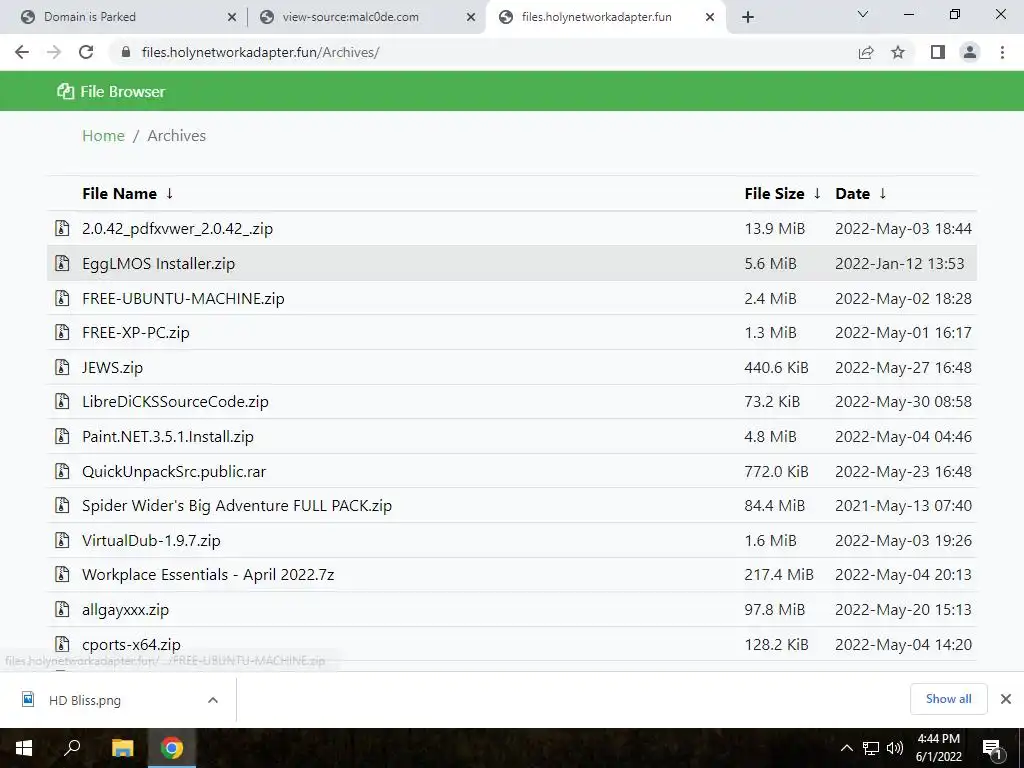Click archive icon beside VirtualDub-1.9.7.zip
The image size is (1024, 768).
coord(62,541)
